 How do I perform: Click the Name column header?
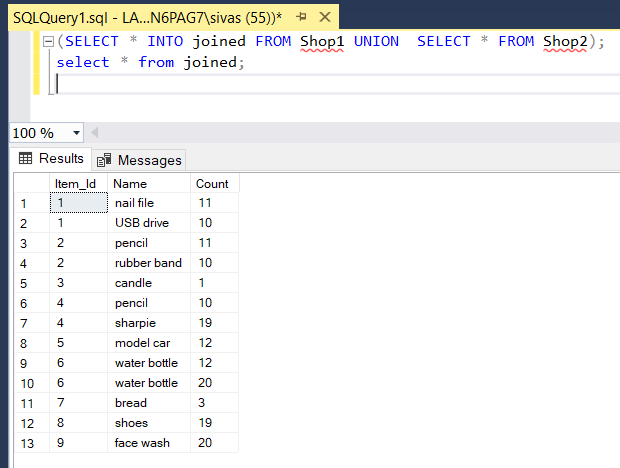(x=130, y=184)
